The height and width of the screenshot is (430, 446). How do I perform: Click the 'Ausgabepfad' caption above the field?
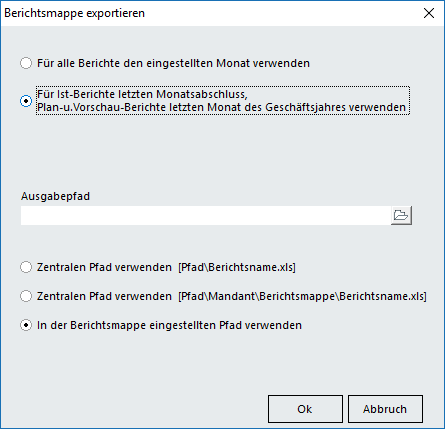(55, 196)
